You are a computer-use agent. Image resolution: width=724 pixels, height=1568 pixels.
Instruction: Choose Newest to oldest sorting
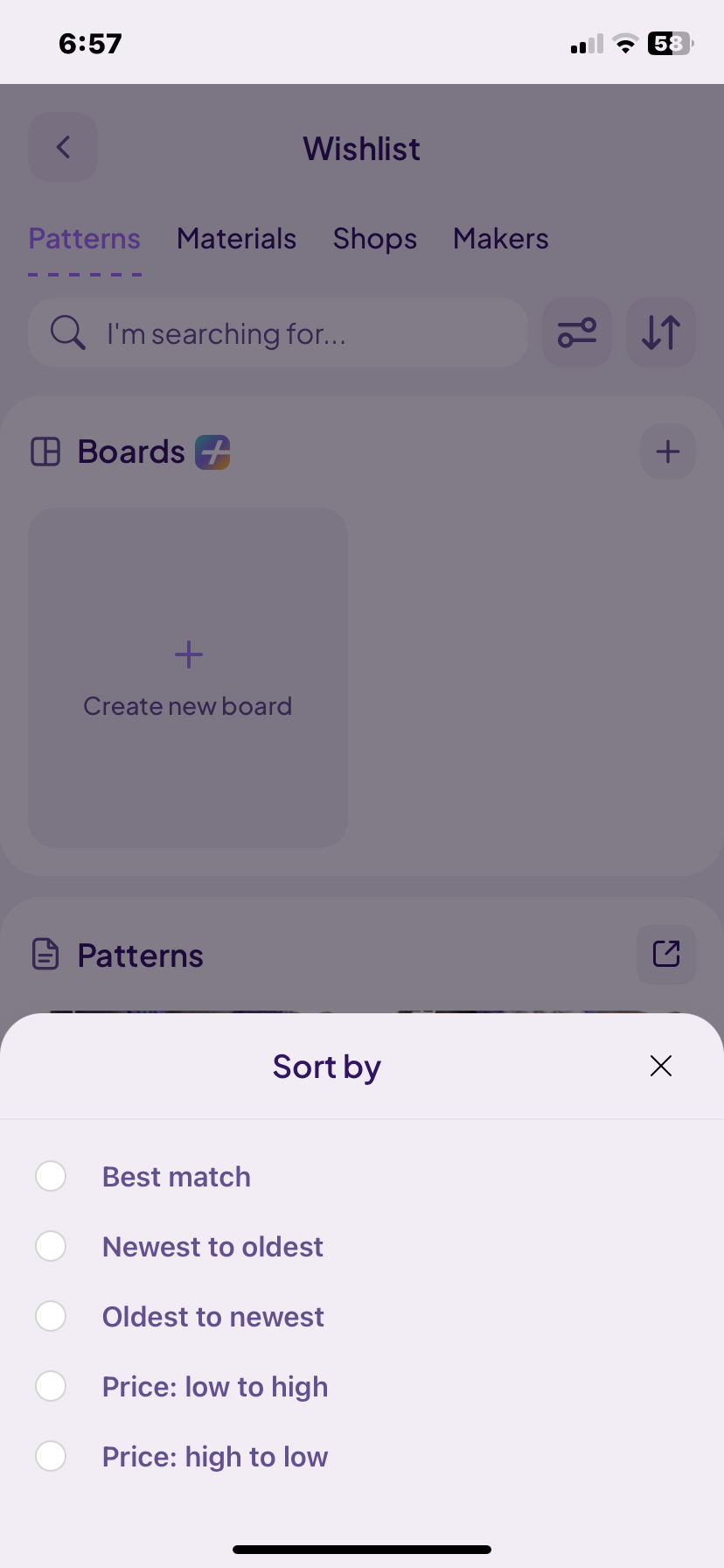51,1246
